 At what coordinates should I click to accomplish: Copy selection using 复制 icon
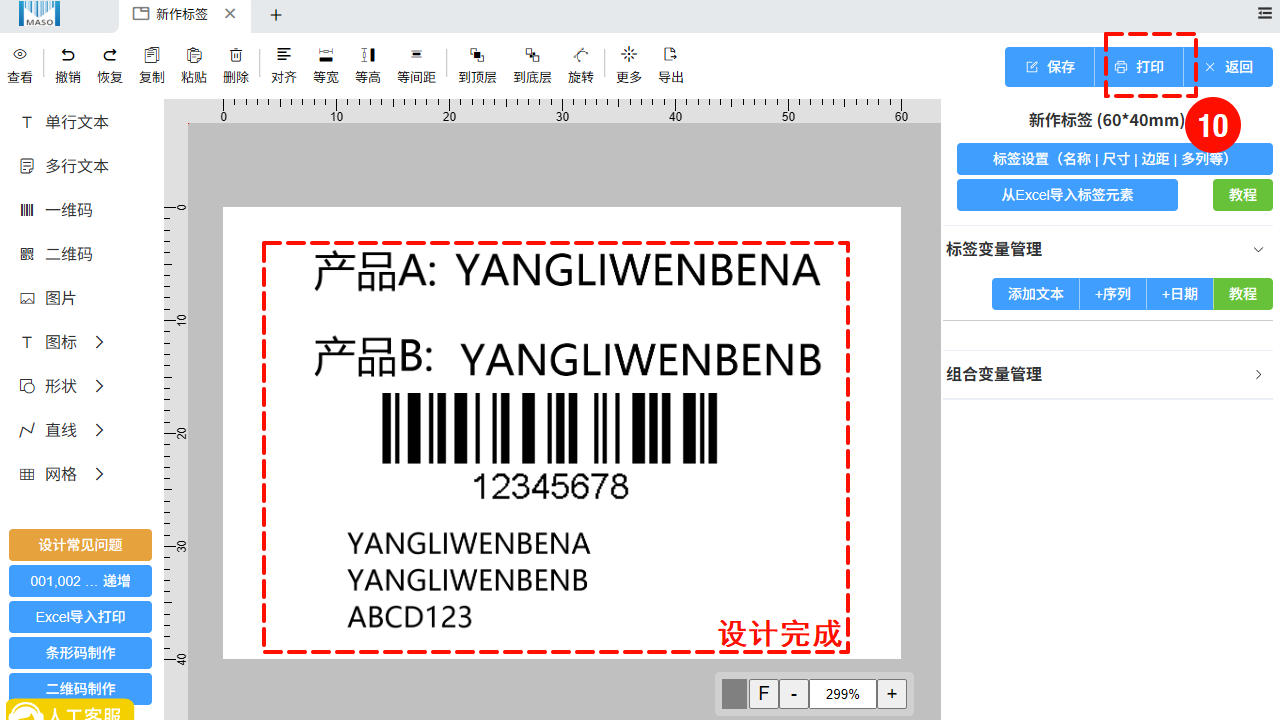coord(152,55)
